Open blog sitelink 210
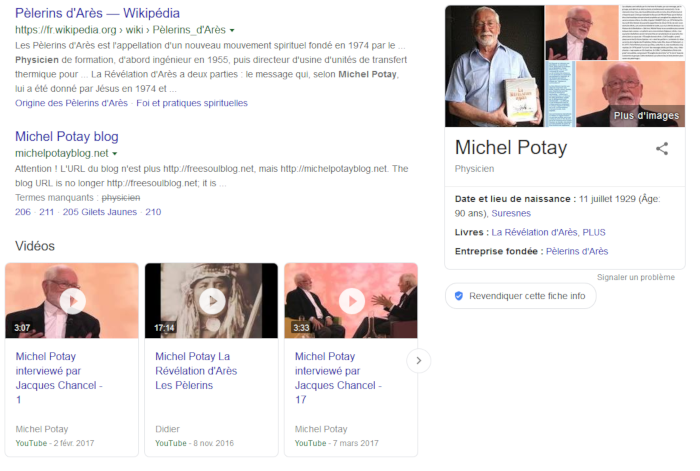700x471 pixels. pyautogui.click(x=153, y=212)
